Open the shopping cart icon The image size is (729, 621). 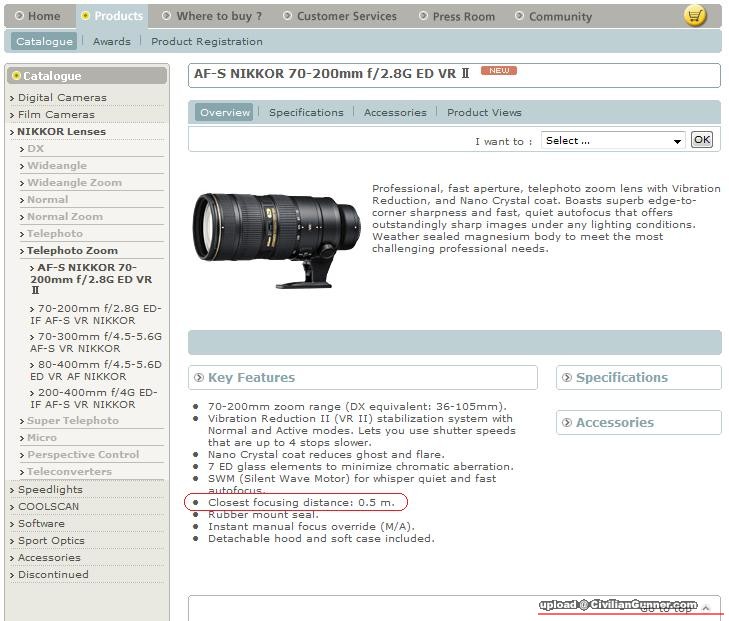point(695,15)
